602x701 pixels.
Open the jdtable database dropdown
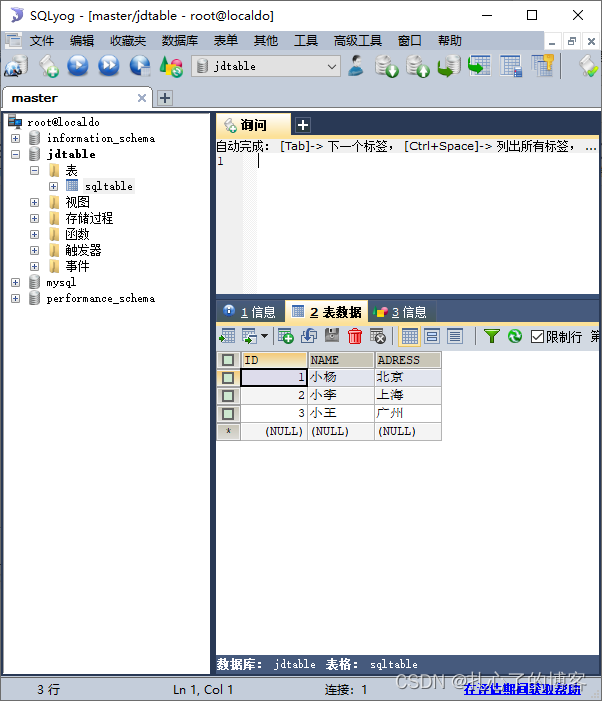pos(332,66)
